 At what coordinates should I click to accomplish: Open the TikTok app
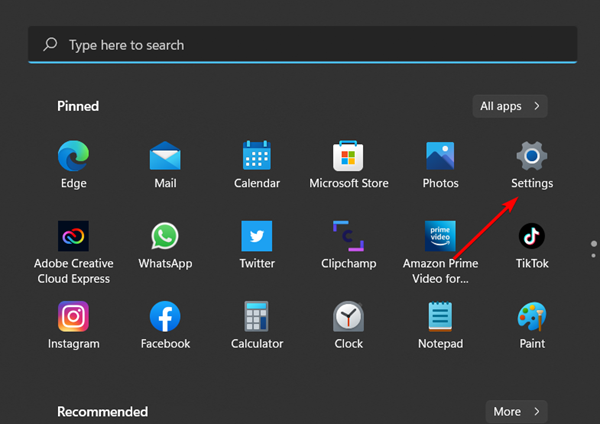(531, 237)
